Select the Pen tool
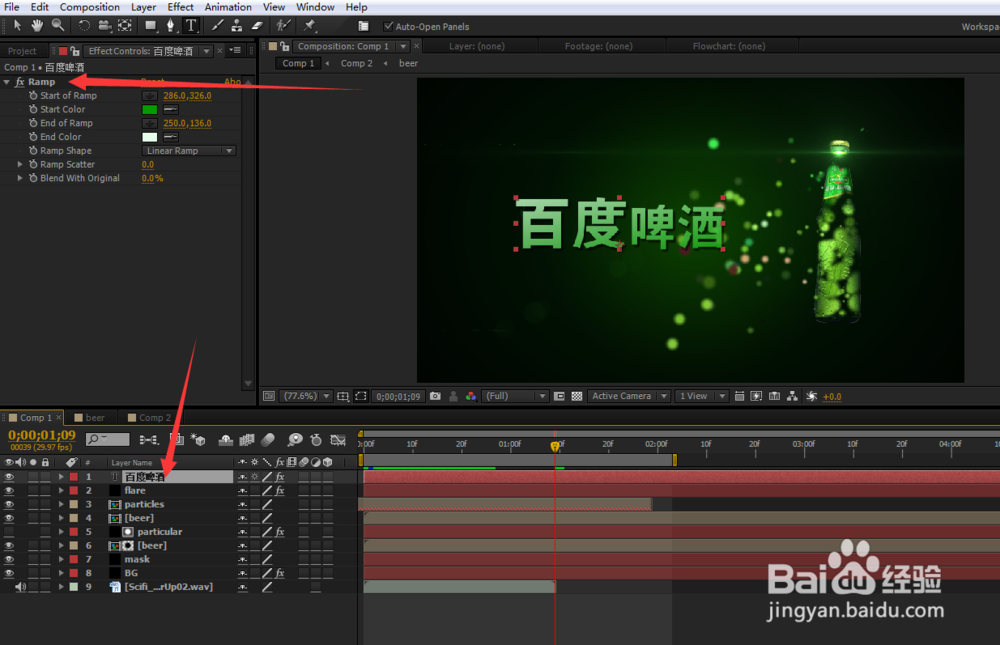1000x645 pixels. [170, 26]
